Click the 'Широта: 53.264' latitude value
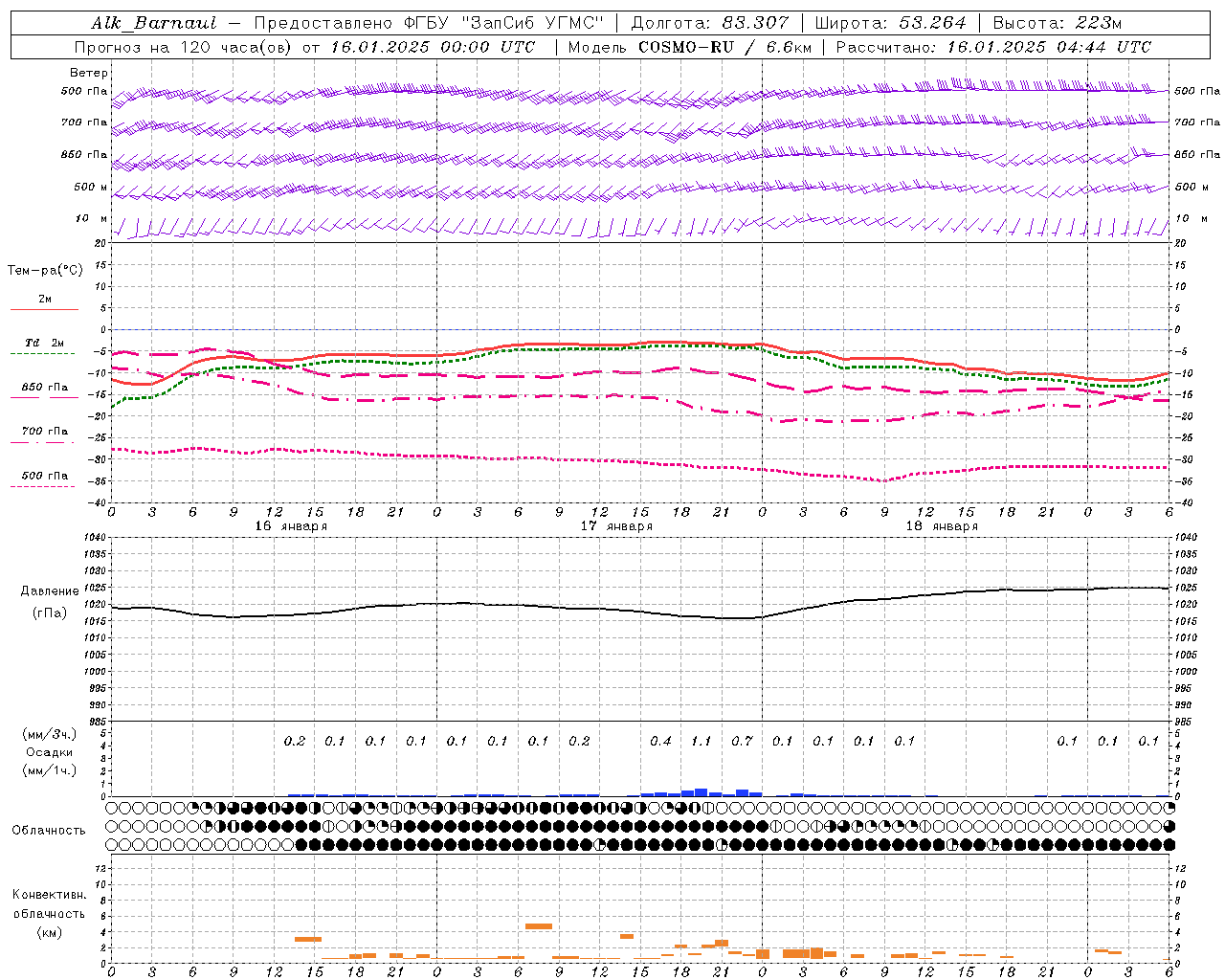This screenshot has width=1225, height=980. [891, 23]
